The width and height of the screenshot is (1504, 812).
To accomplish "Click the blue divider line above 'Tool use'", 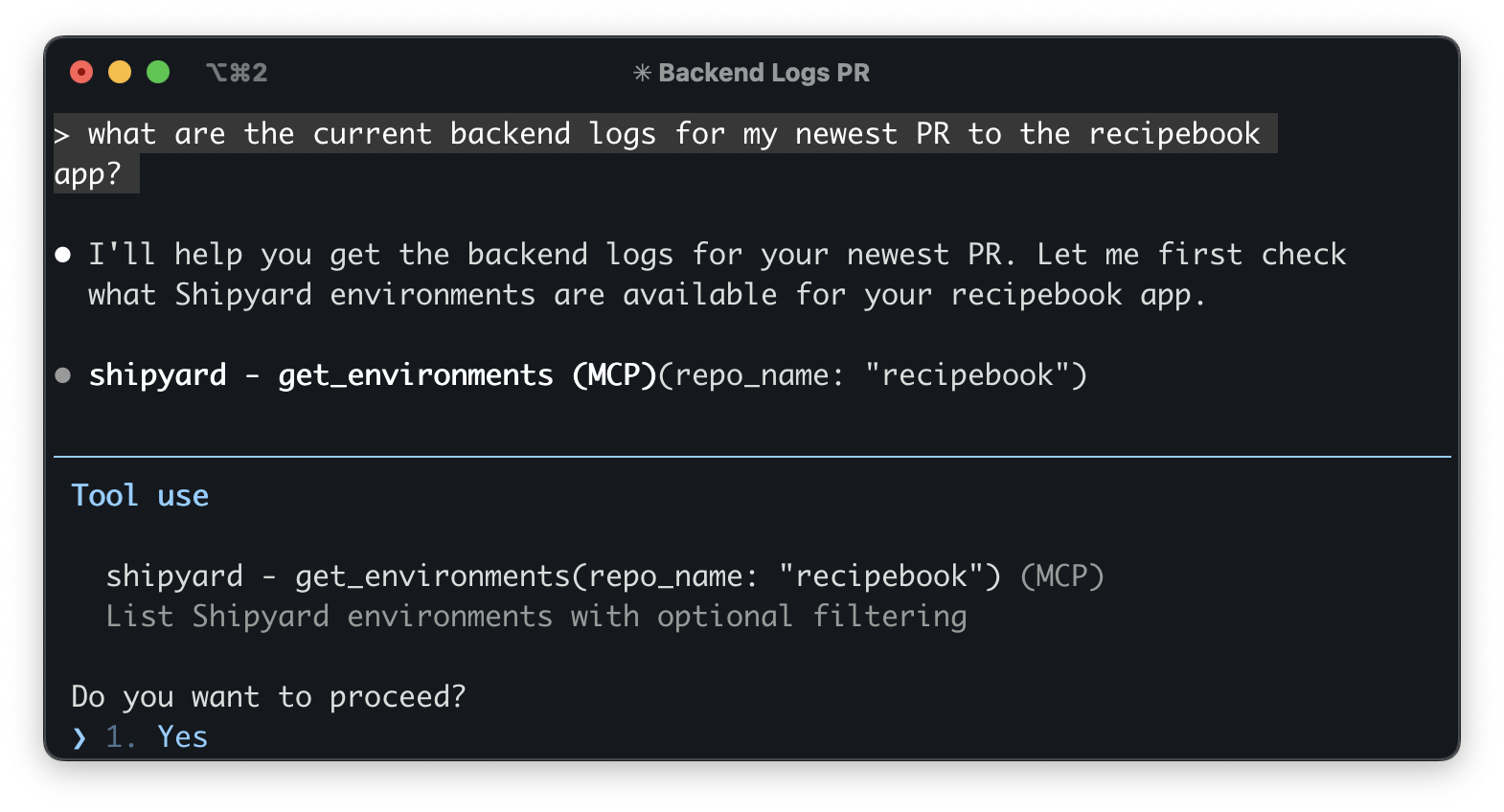I will 752,457.
